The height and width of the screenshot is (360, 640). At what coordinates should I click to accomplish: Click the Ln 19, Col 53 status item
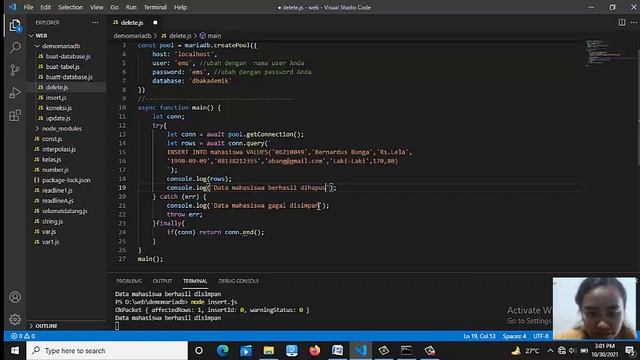[x=479, y=336]
